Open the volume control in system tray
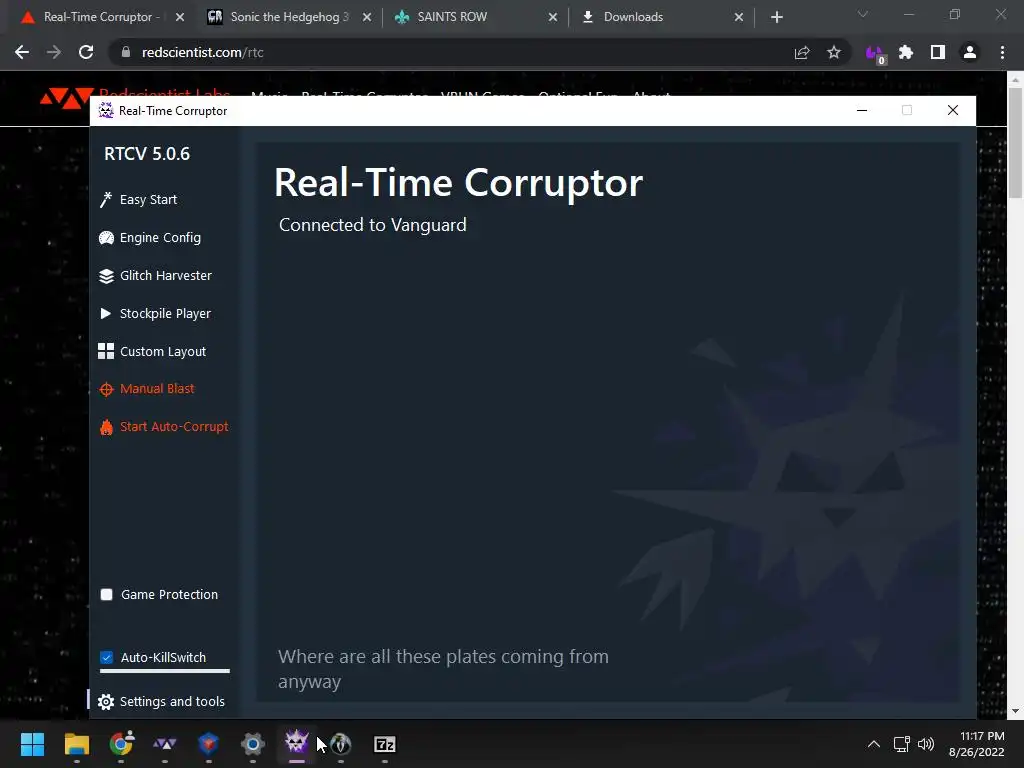The width and height of the screenshot is (1024, 768). click(925, 744)
